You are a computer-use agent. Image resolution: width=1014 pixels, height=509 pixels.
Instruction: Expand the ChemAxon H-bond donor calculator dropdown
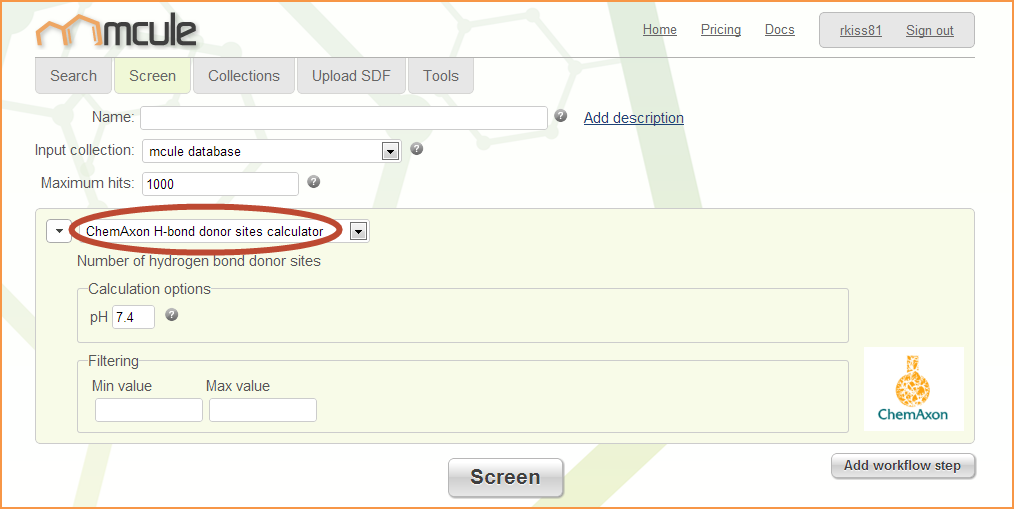358,231
